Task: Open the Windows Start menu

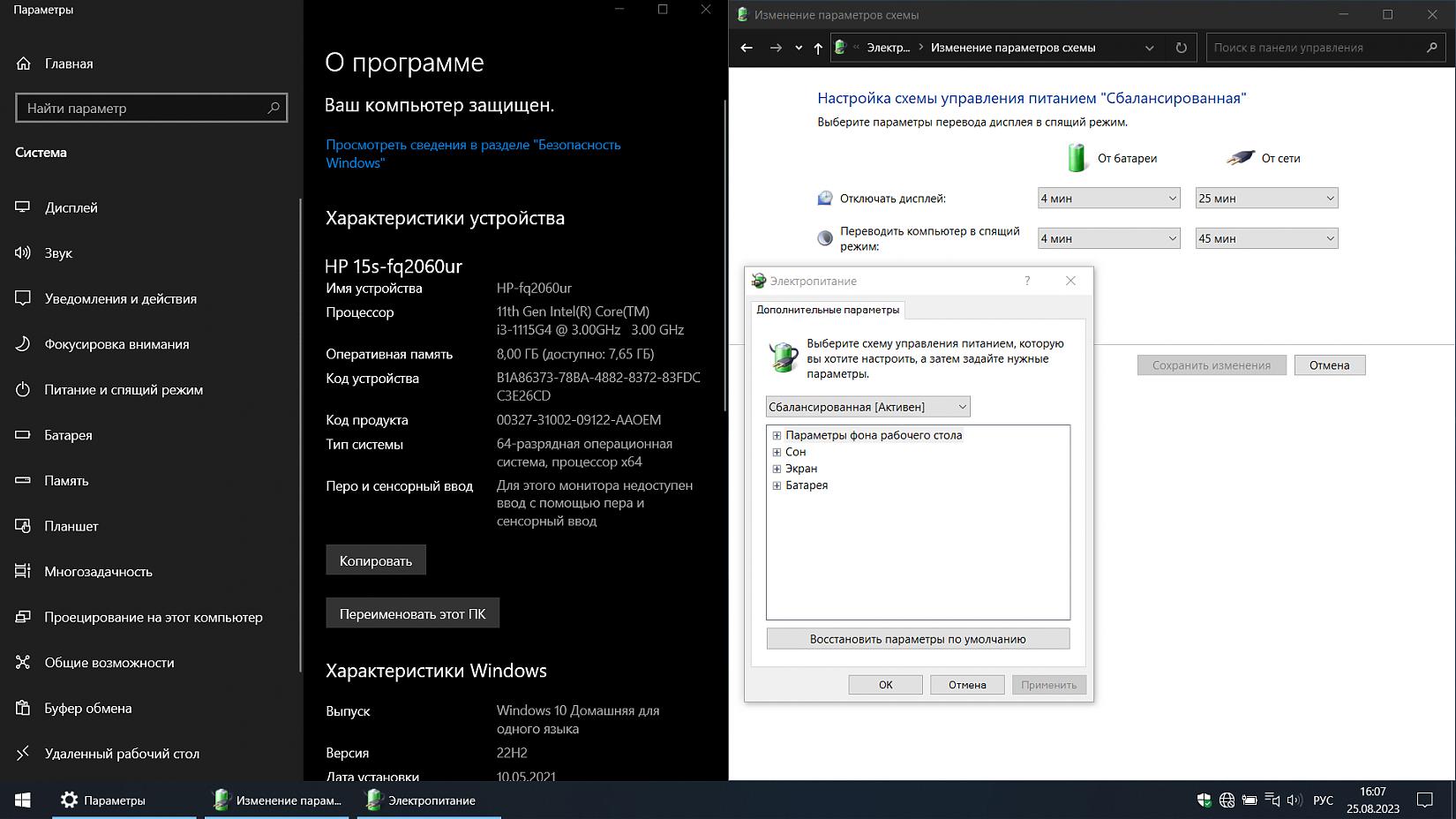Action: 24,800
